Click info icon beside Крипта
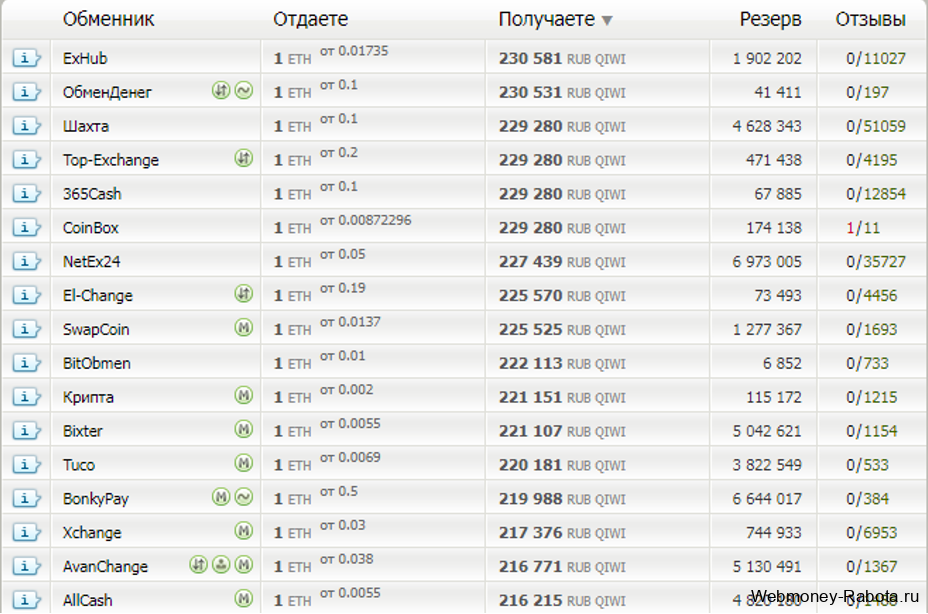This screenshot has height=614, width=928. 26,397
